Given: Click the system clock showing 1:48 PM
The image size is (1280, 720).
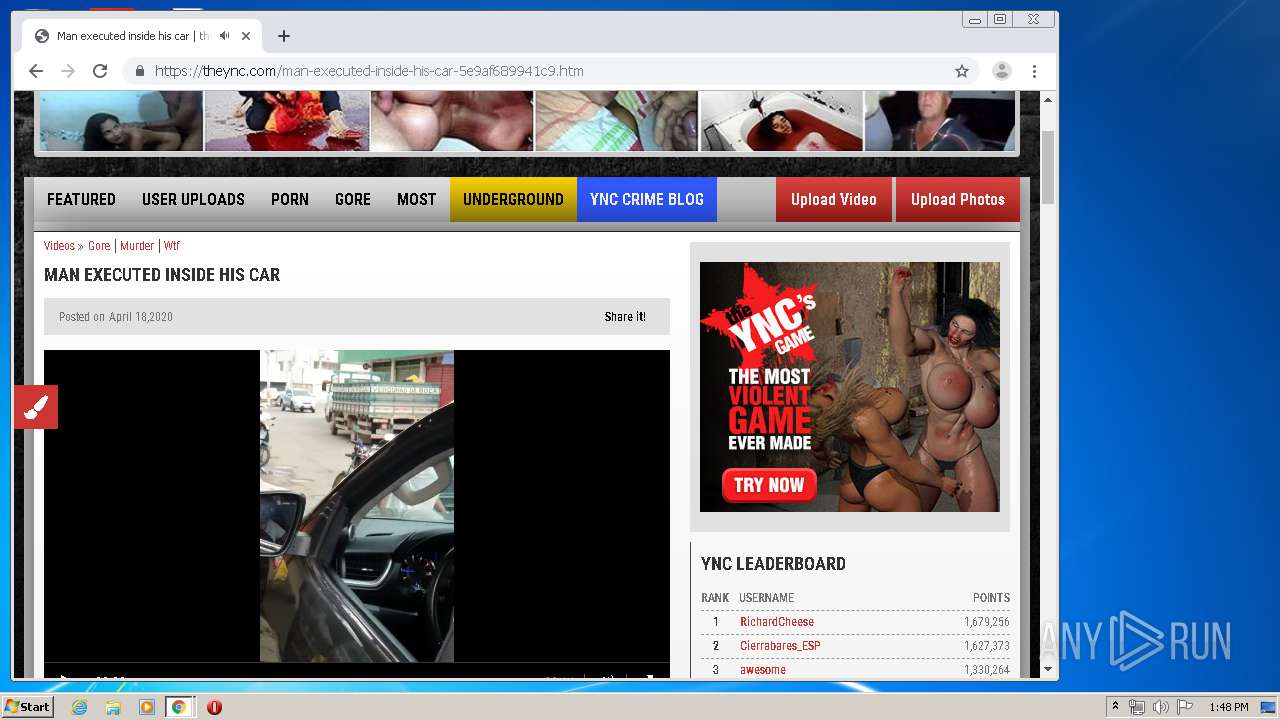Looking at the screenshot, I should tap(1229, 707).
